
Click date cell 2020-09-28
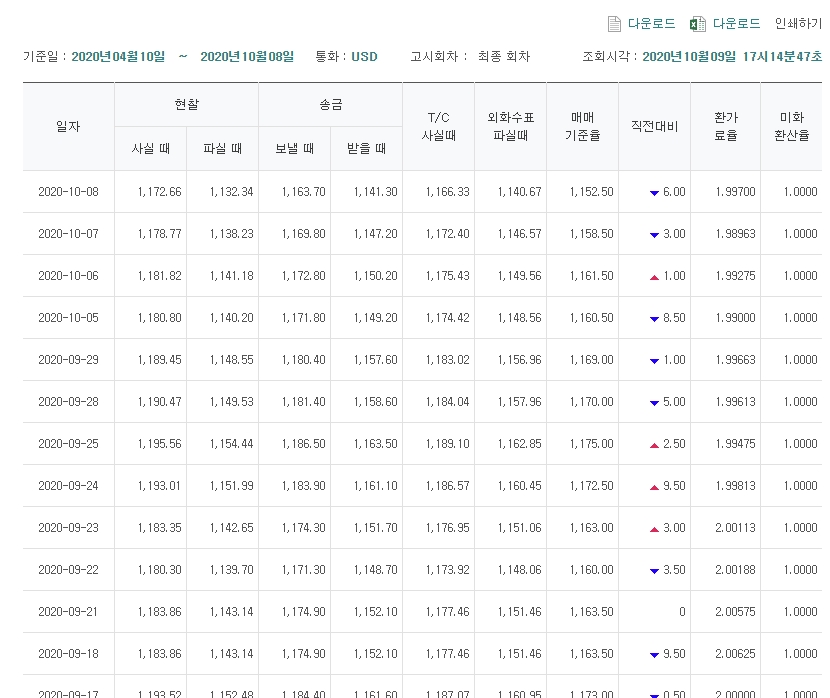[68, 402]
